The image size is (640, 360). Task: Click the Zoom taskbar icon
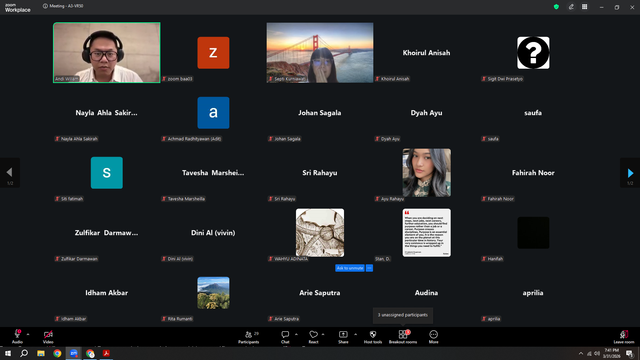[x=74, y=353]
